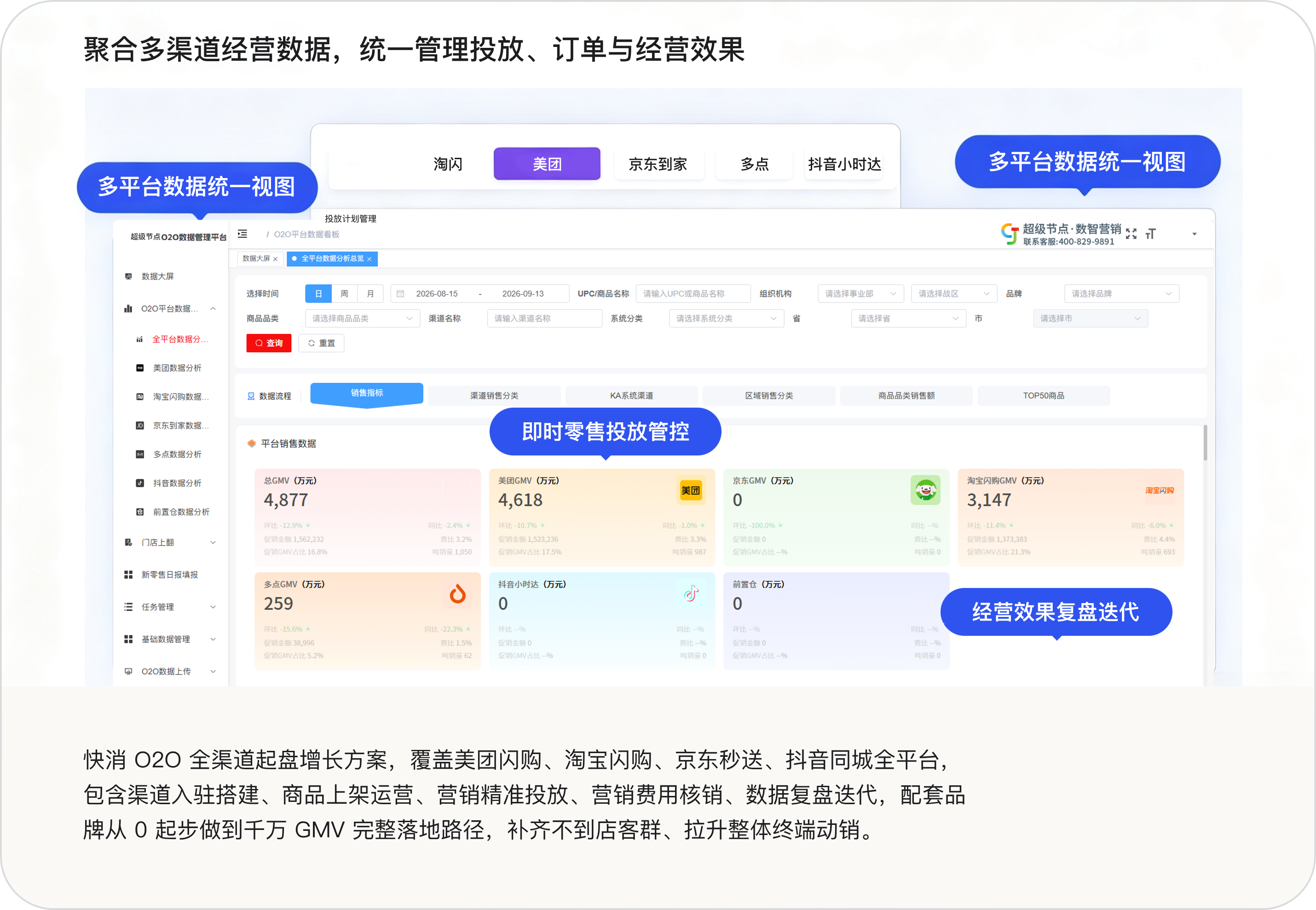
Task: Click the 新零售日报填报 grid icon
Action: (x=128, y=575)
